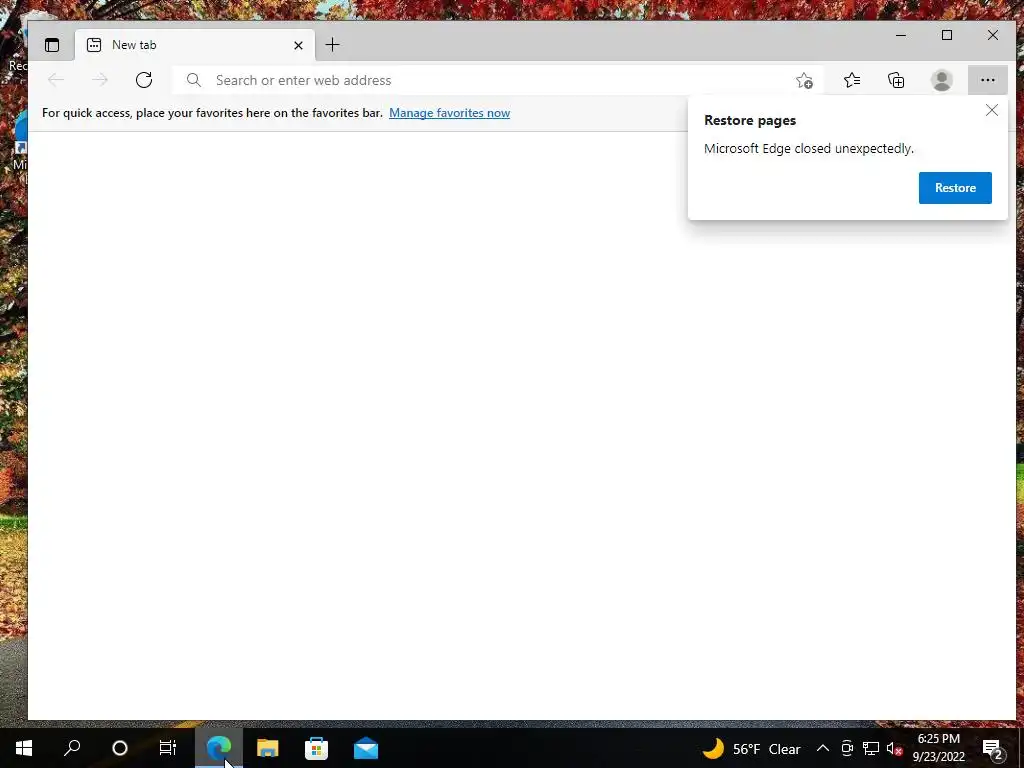
Task: Click Manage favorites now link
Action: click(x=449, y=113)
